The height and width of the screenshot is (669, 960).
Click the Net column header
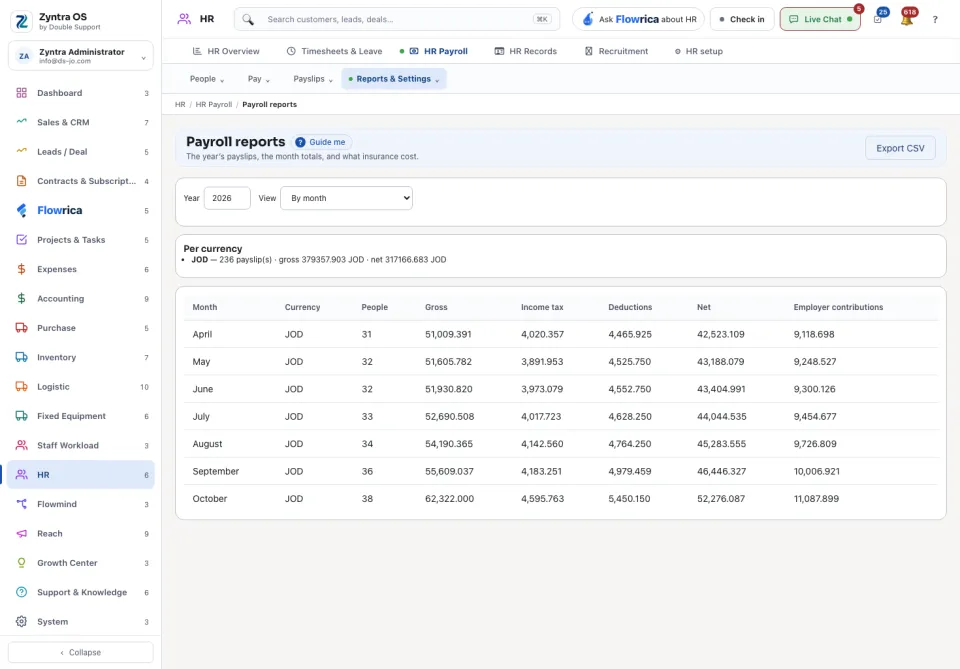(703, 307)
